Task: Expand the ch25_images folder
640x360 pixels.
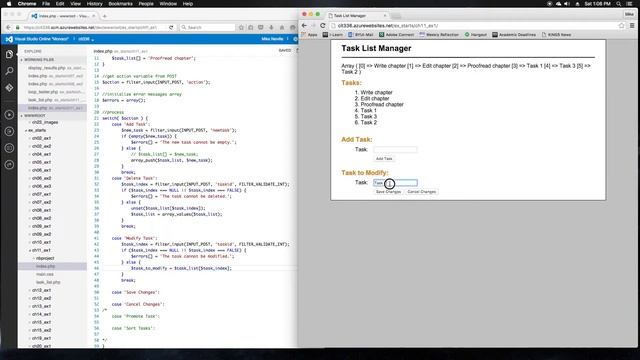Action: point(43,122)
